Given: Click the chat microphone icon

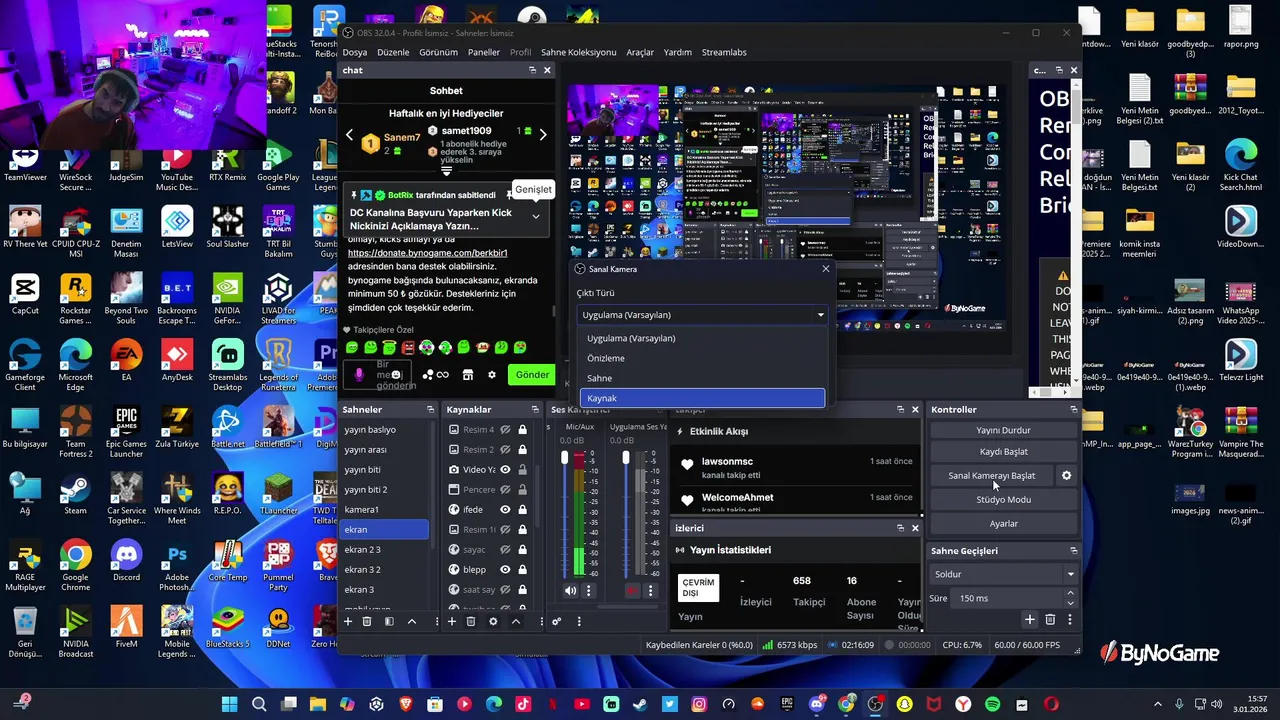Looking at the screenshot, I should [x=359, y=374].
